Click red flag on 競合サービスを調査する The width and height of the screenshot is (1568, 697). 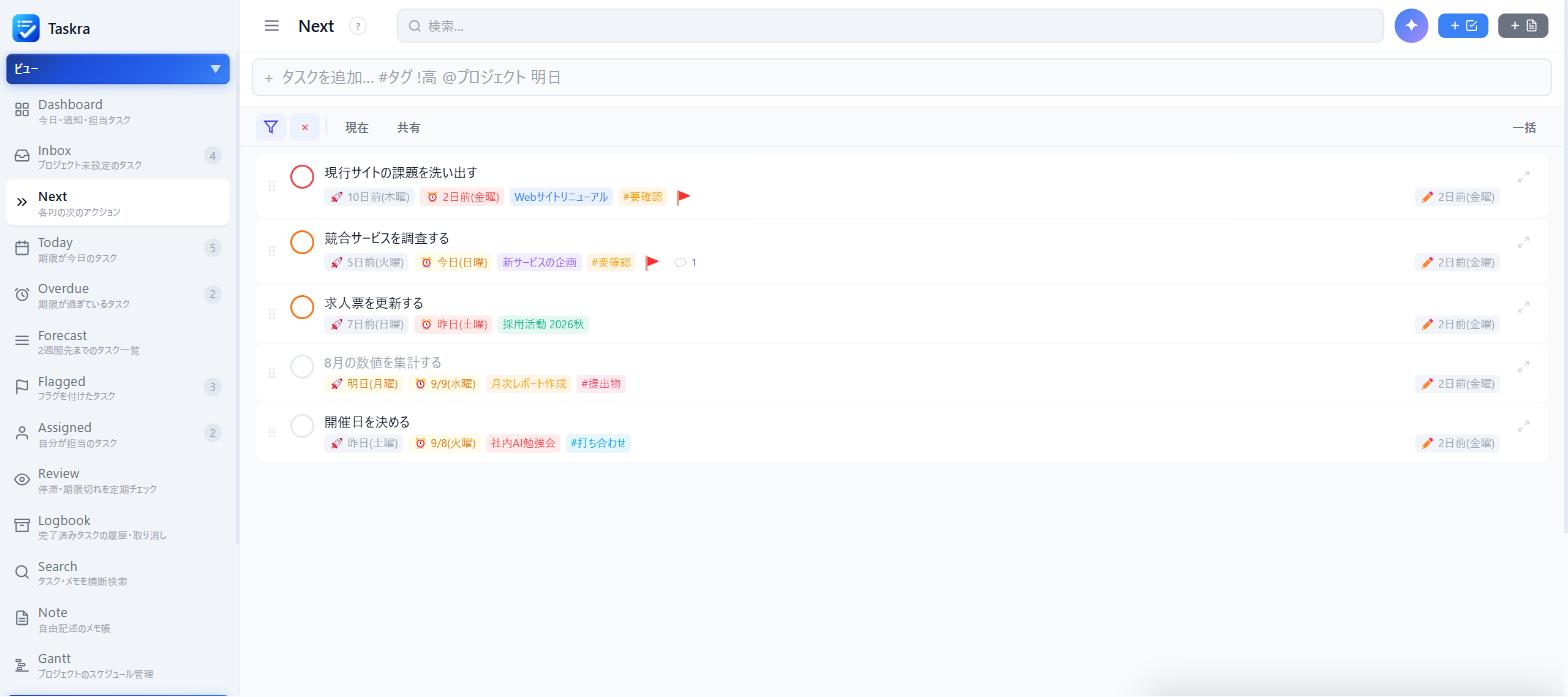pyautogui.click(x=652, y=263)
